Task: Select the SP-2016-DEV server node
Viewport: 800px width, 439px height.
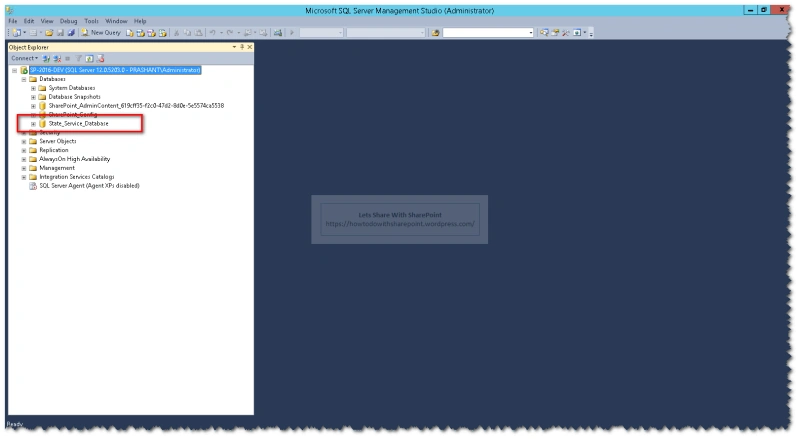Action: click(115, 70)
